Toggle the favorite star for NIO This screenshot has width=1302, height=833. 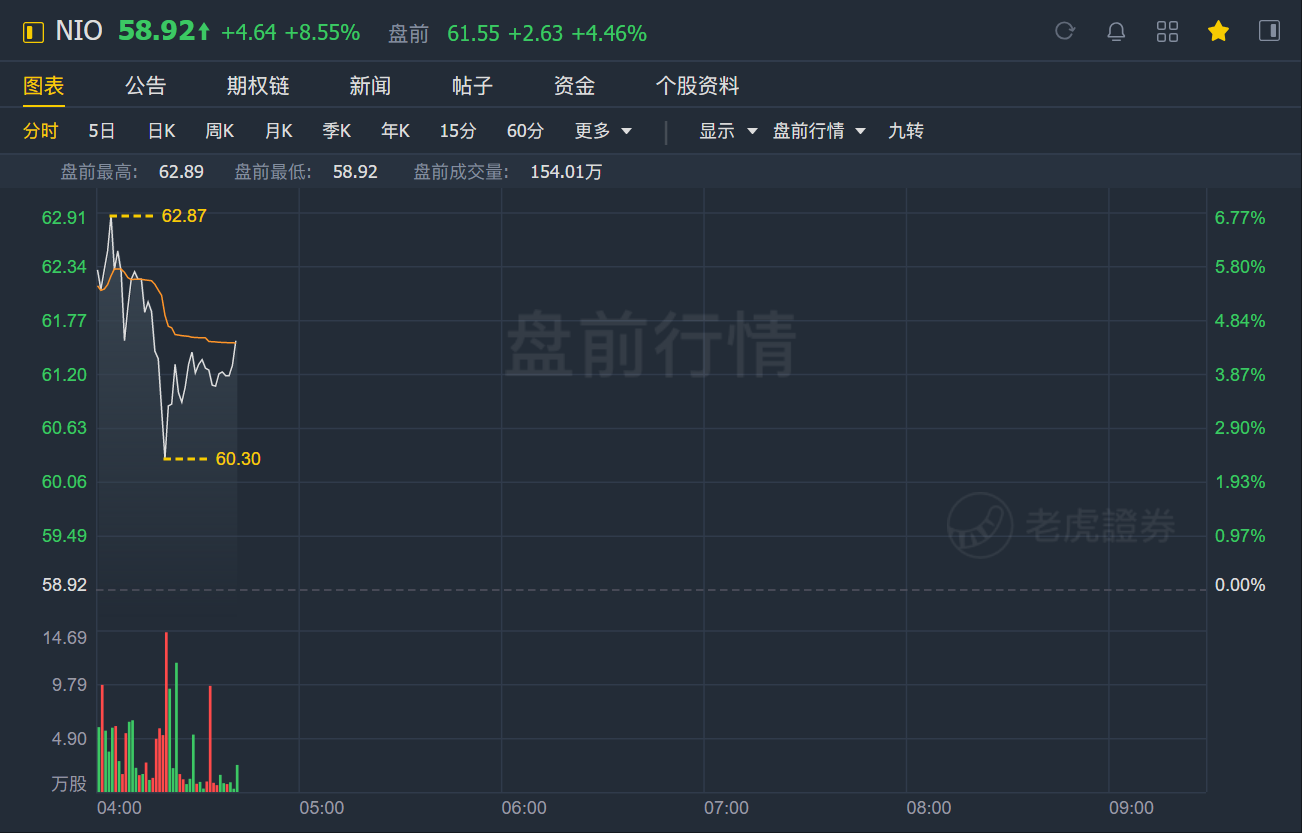(1218, 32)
